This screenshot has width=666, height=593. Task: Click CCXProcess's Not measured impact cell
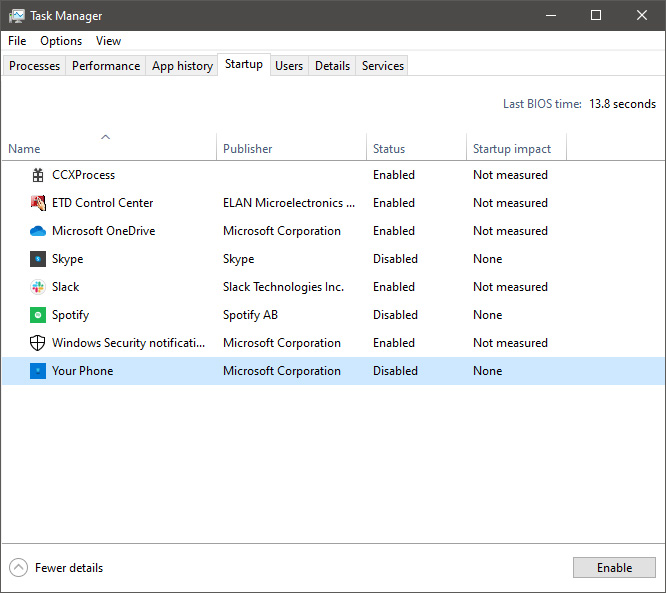(510, 175)
